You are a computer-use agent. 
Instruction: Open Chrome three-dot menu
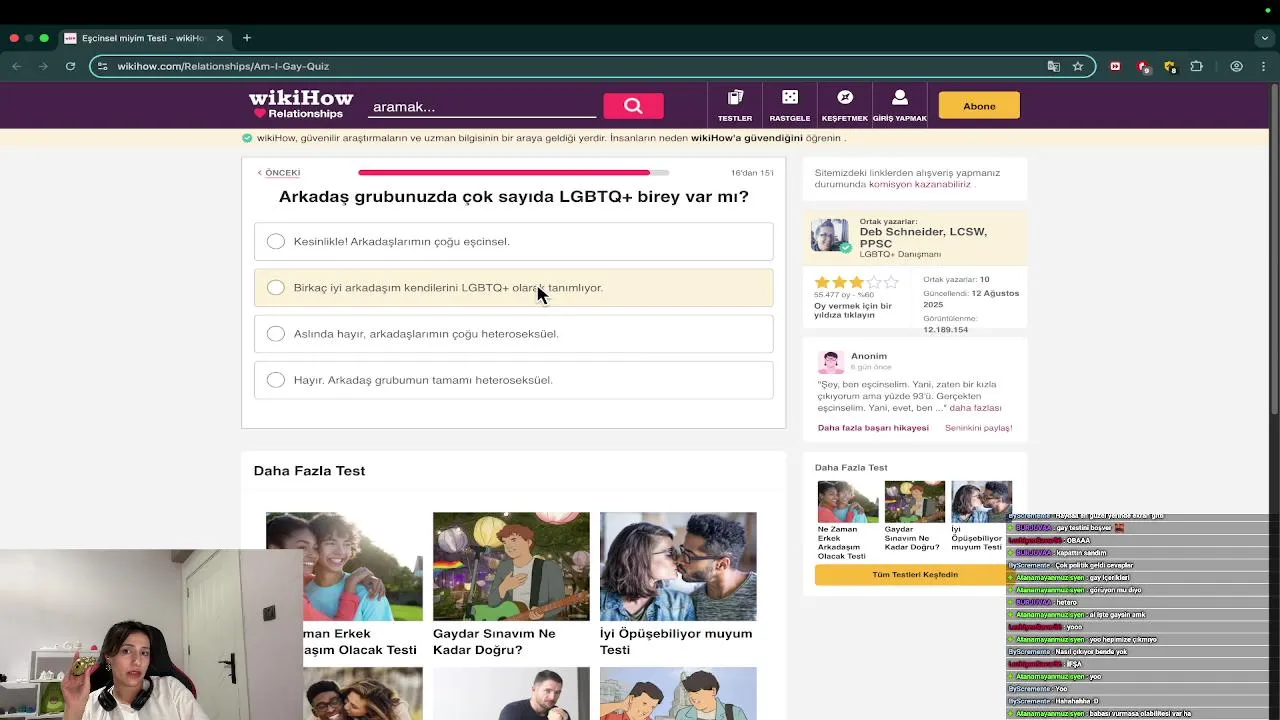pos(1263,66)
